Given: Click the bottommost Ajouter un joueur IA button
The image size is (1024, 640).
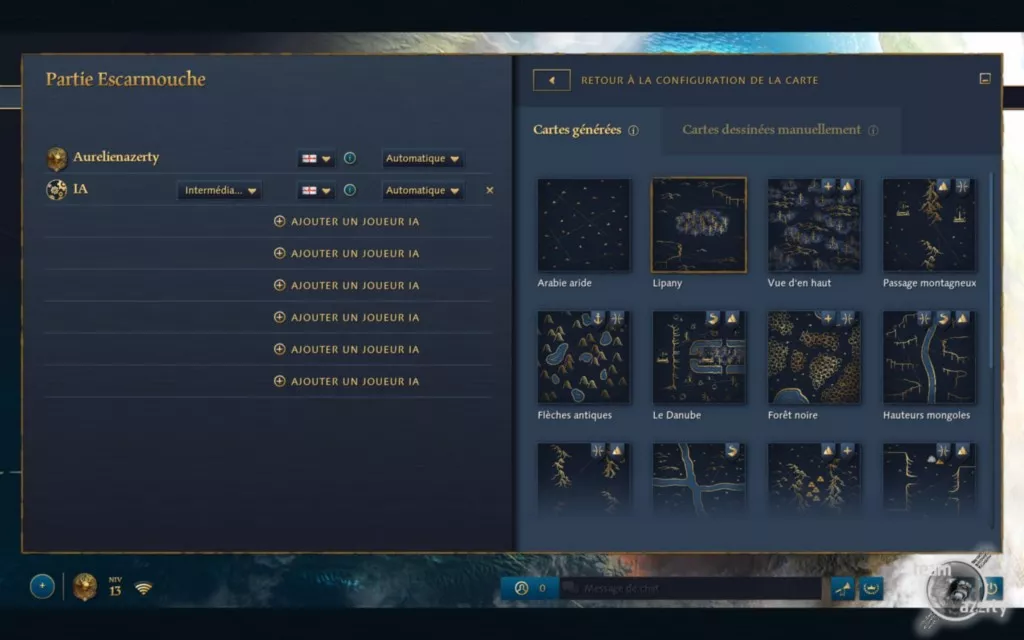Looking at the screenshot, I should [x=346, y=381].
